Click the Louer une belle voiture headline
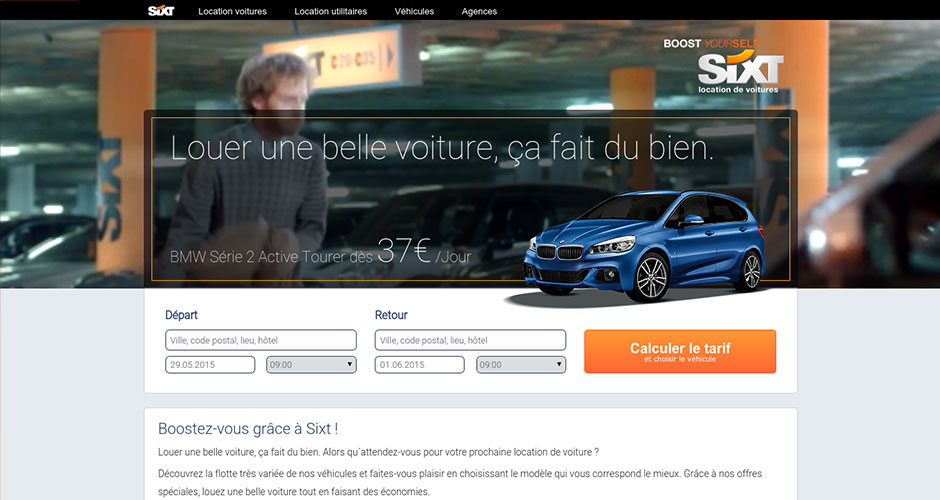This screenshot has width=940, height=500. (x=442, y=147)
